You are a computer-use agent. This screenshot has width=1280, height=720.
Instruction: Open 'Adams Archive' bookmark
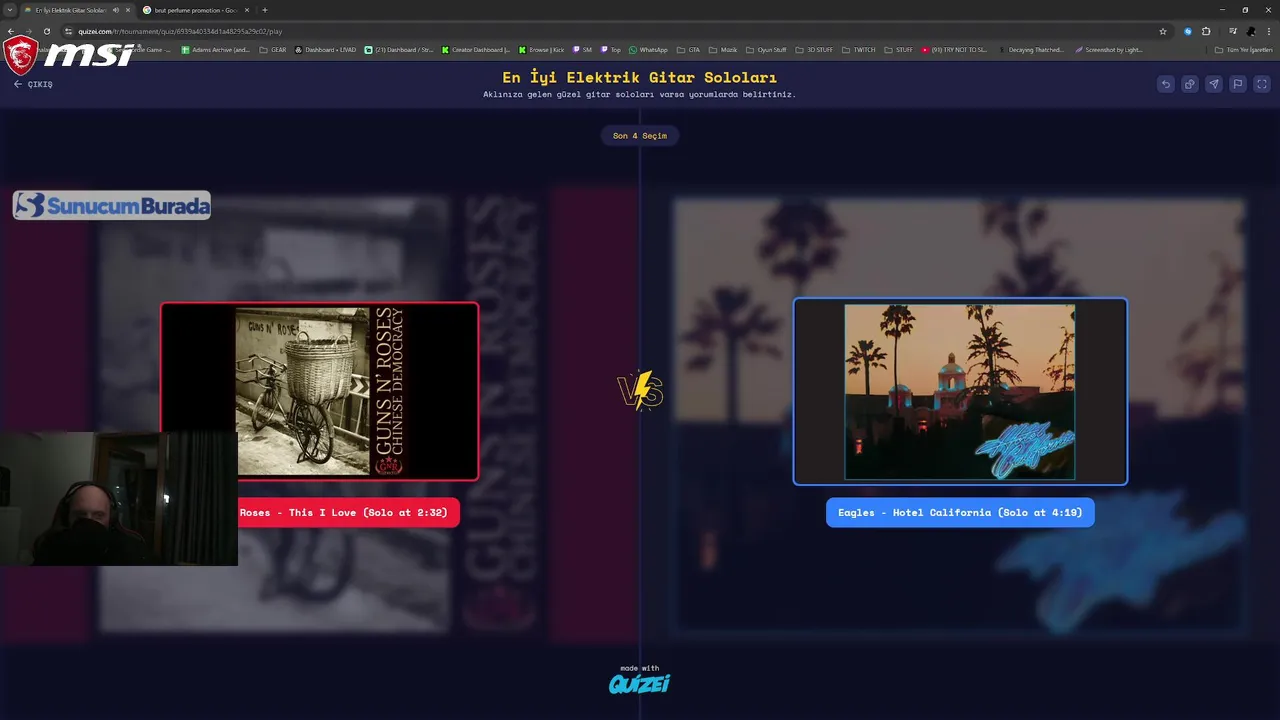(x=215, y=49)
